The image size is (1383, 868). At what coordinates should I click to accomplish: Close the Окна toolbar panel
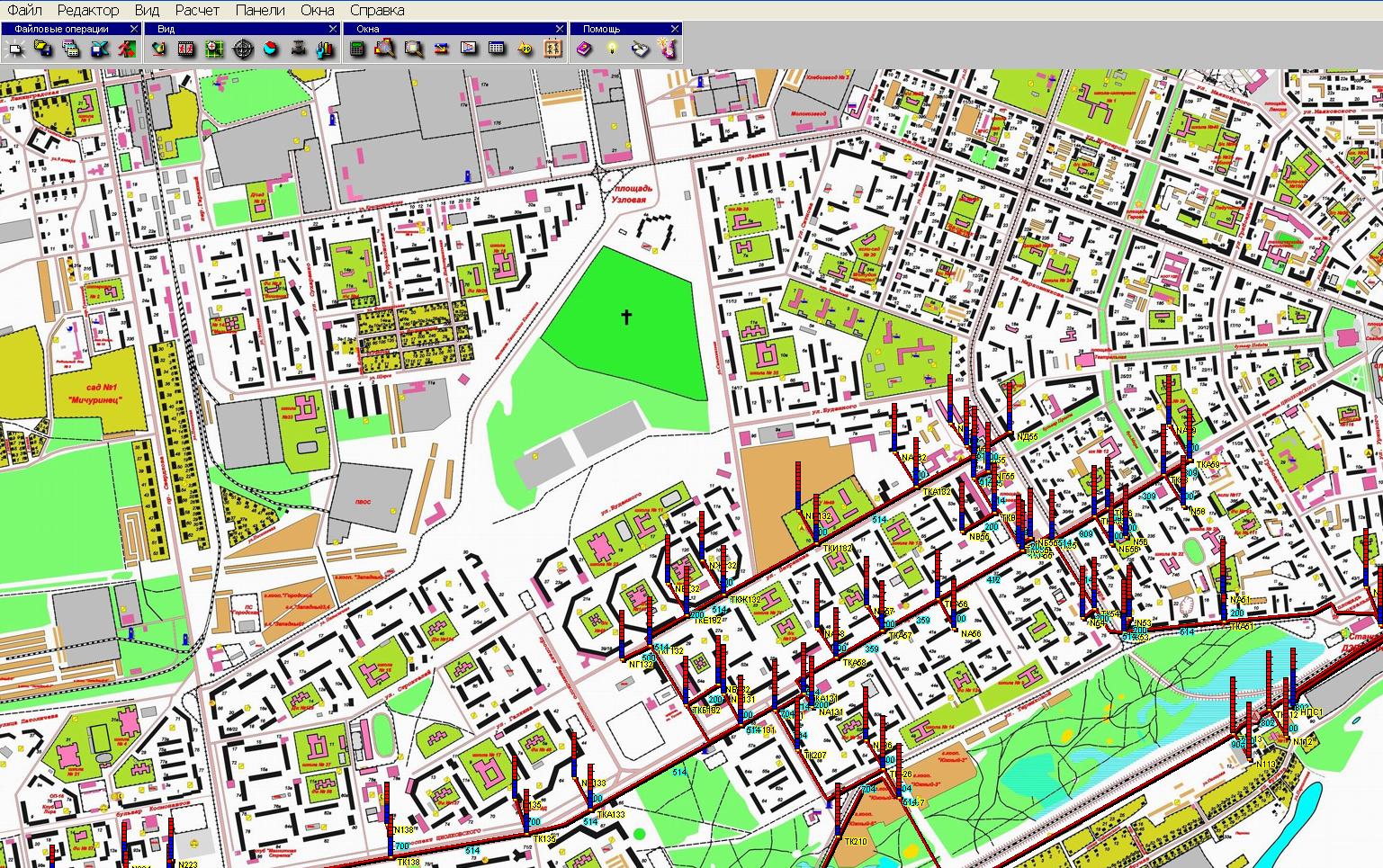click(560, 29)
